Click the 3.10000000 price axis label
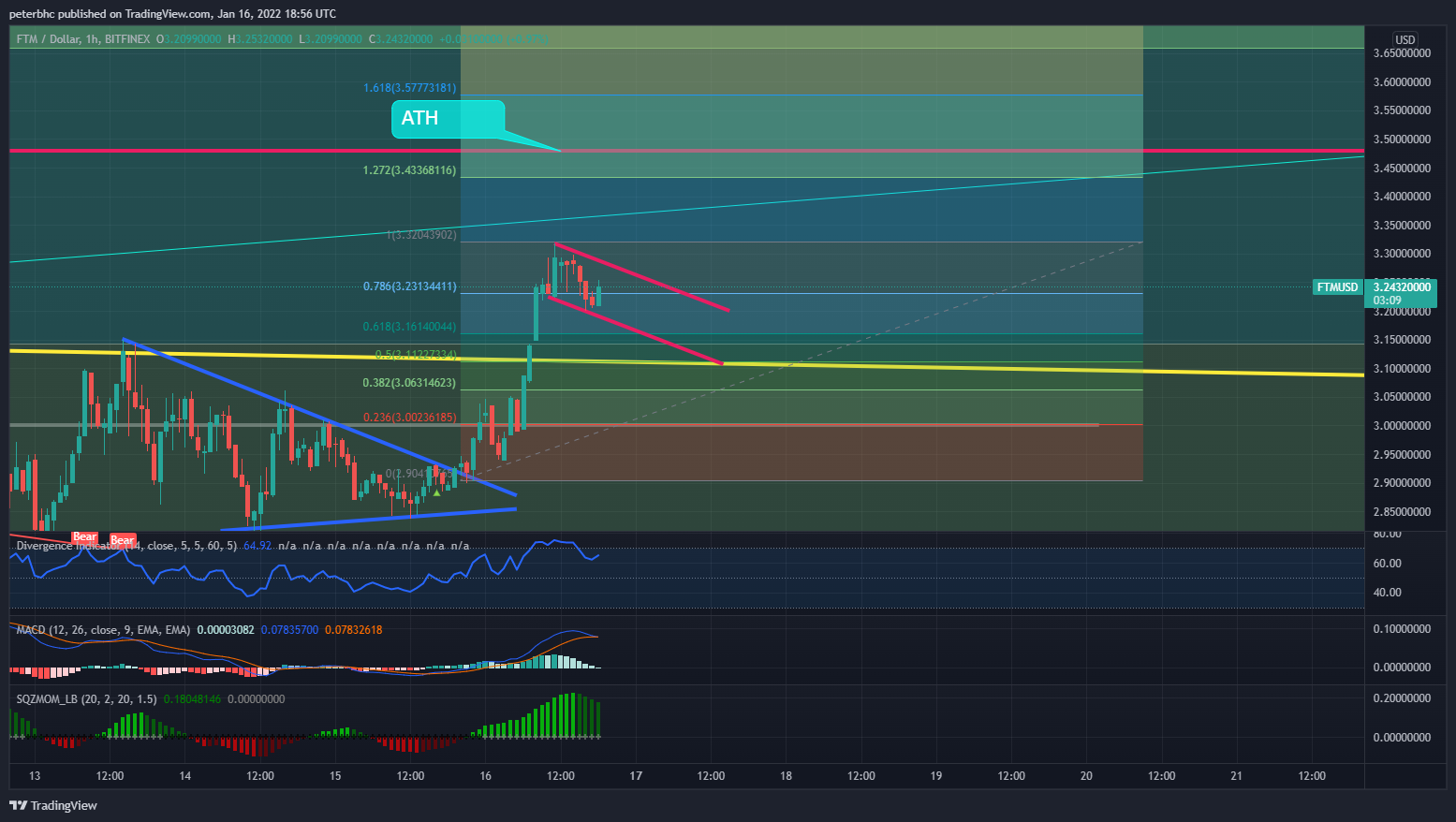This screenshot has height=822, width=1456. pos(1402,369)
